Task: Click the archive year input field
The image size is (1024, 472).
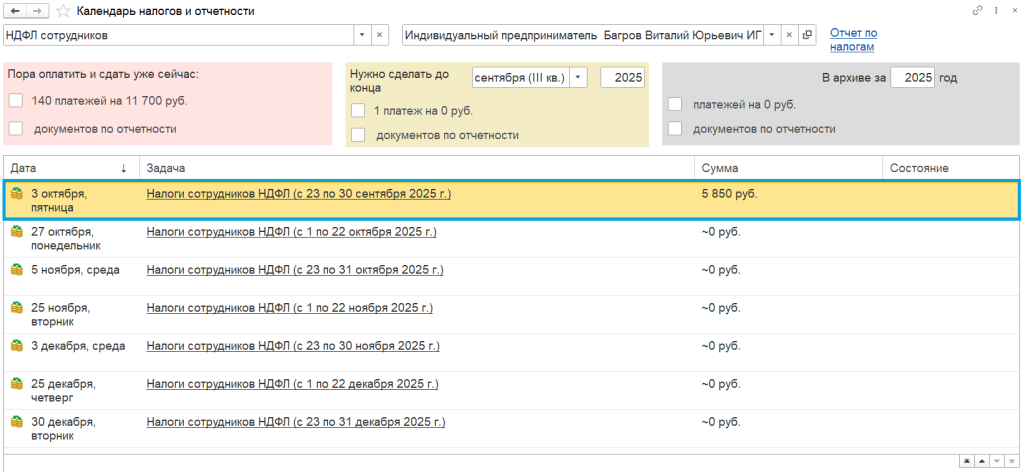Action: (x=911, y=77)
